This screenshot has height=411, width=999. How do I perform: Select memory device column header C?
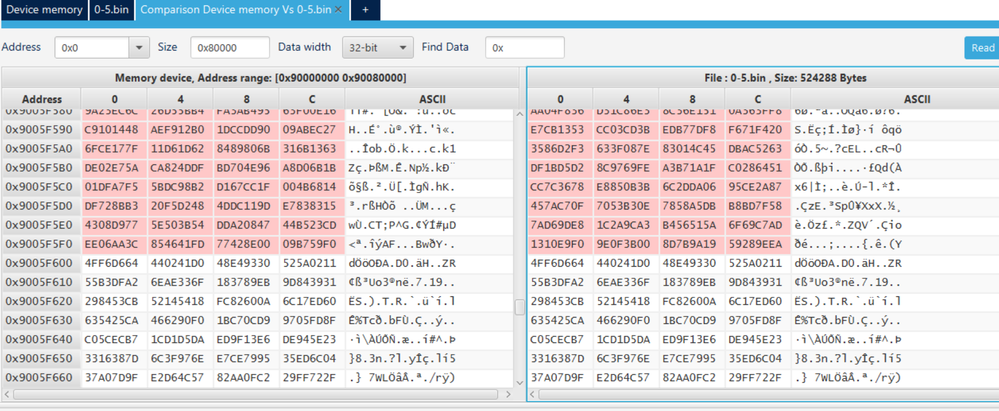click(x=312, y=99)
